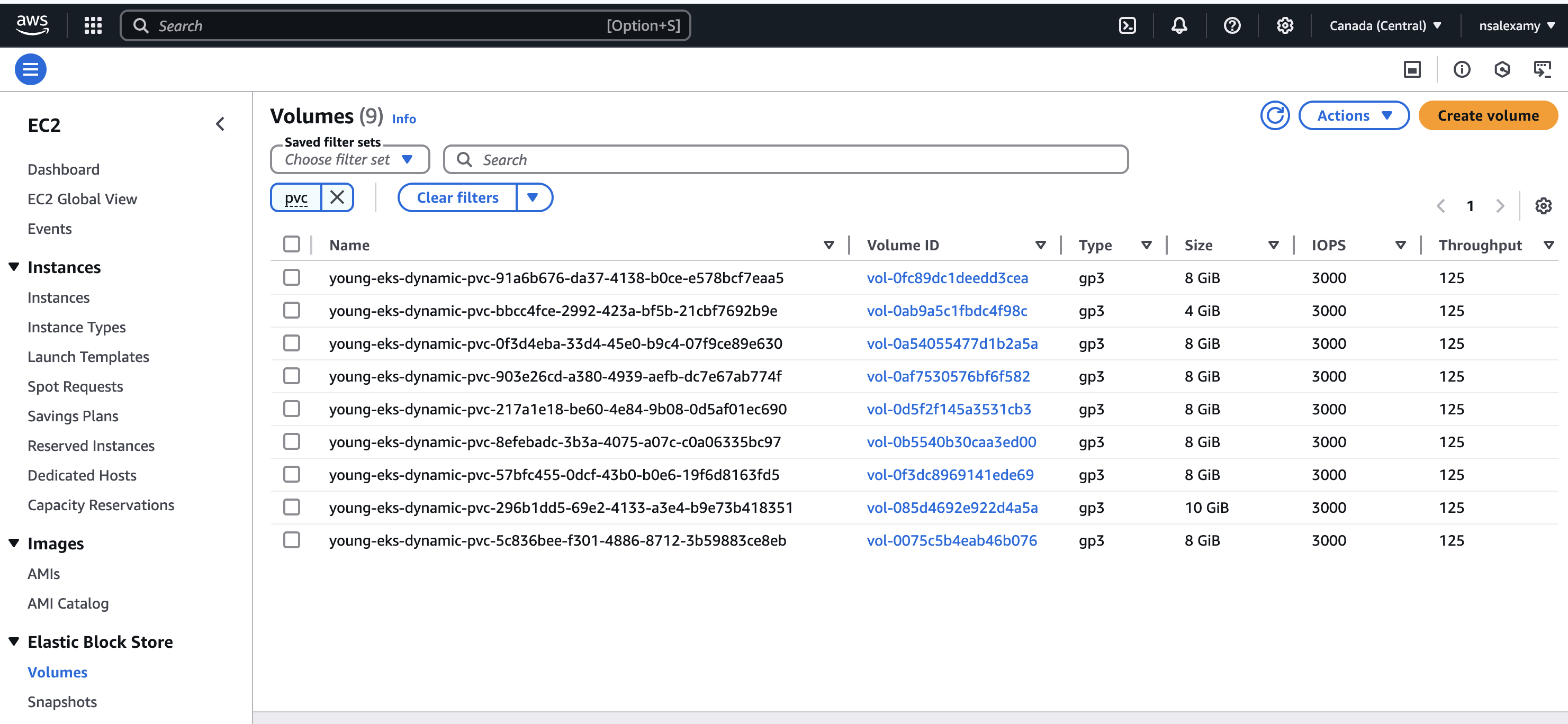The width and height of the screenshot is (1568, 724).
Task: Click the split panel layout icon
Action: click(x=1411, y=69)
